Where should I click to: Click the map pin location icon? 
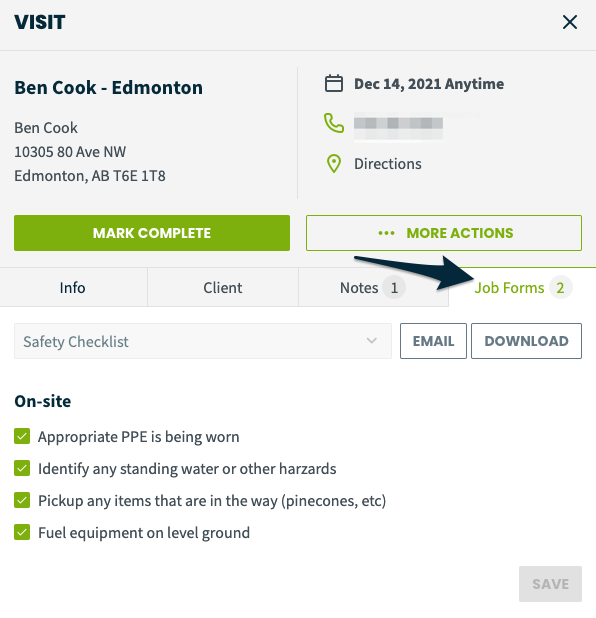point(334,164)
